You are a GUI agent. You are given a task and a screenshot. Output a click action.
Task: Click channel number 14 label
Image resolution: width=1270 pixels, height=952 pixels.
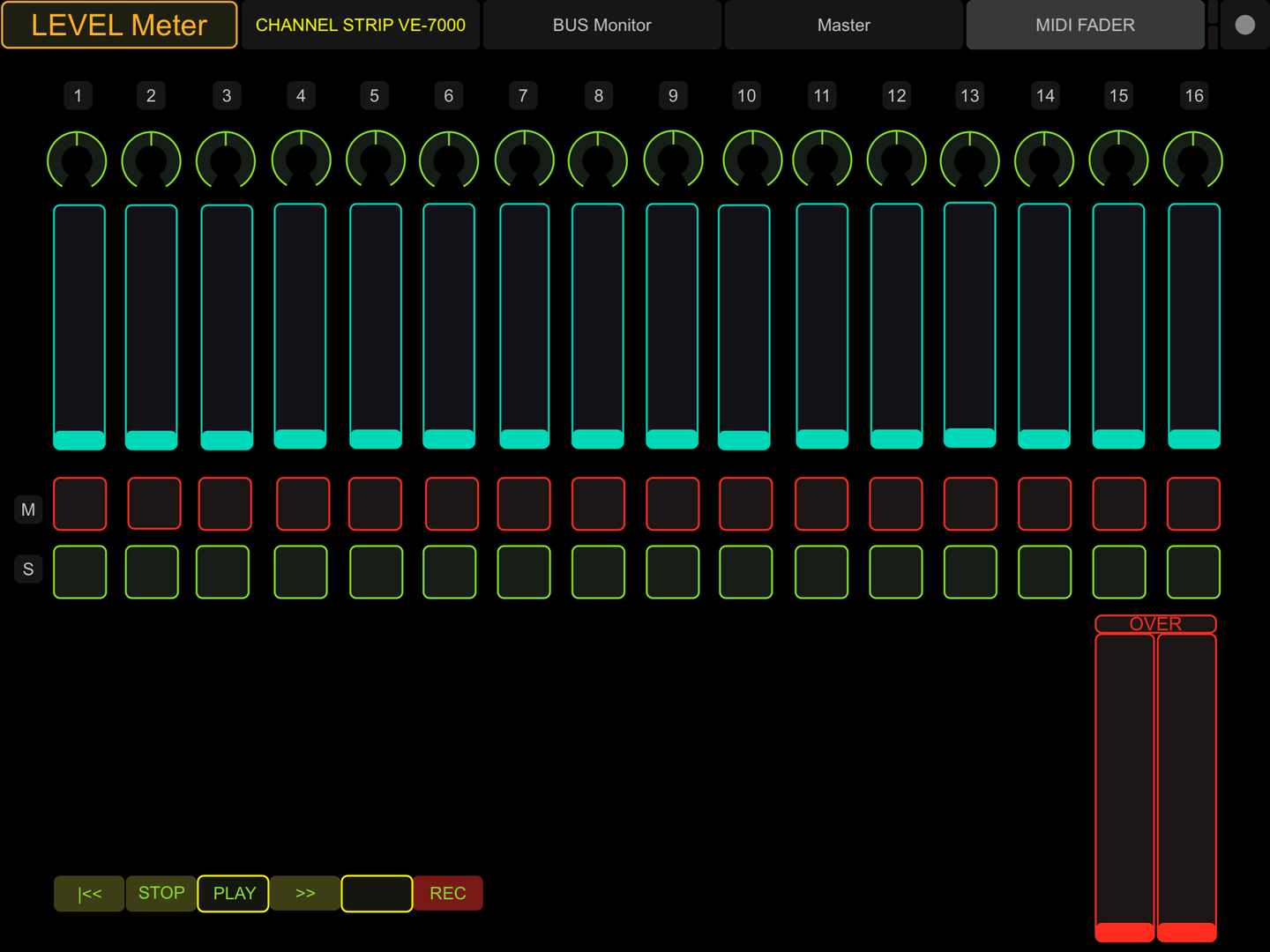point(1045,95)
